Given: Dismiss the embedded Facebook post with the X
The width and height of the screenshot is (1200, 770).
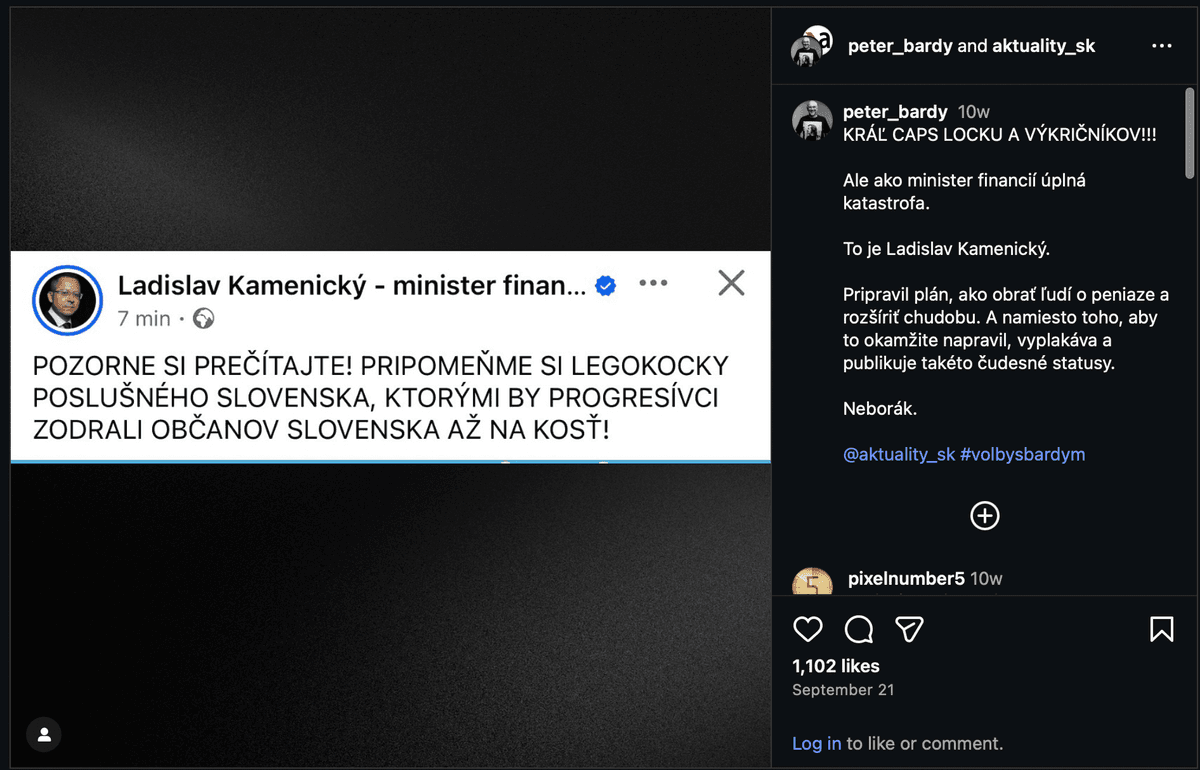Looking at the screenshot, I should coord(731,283).
